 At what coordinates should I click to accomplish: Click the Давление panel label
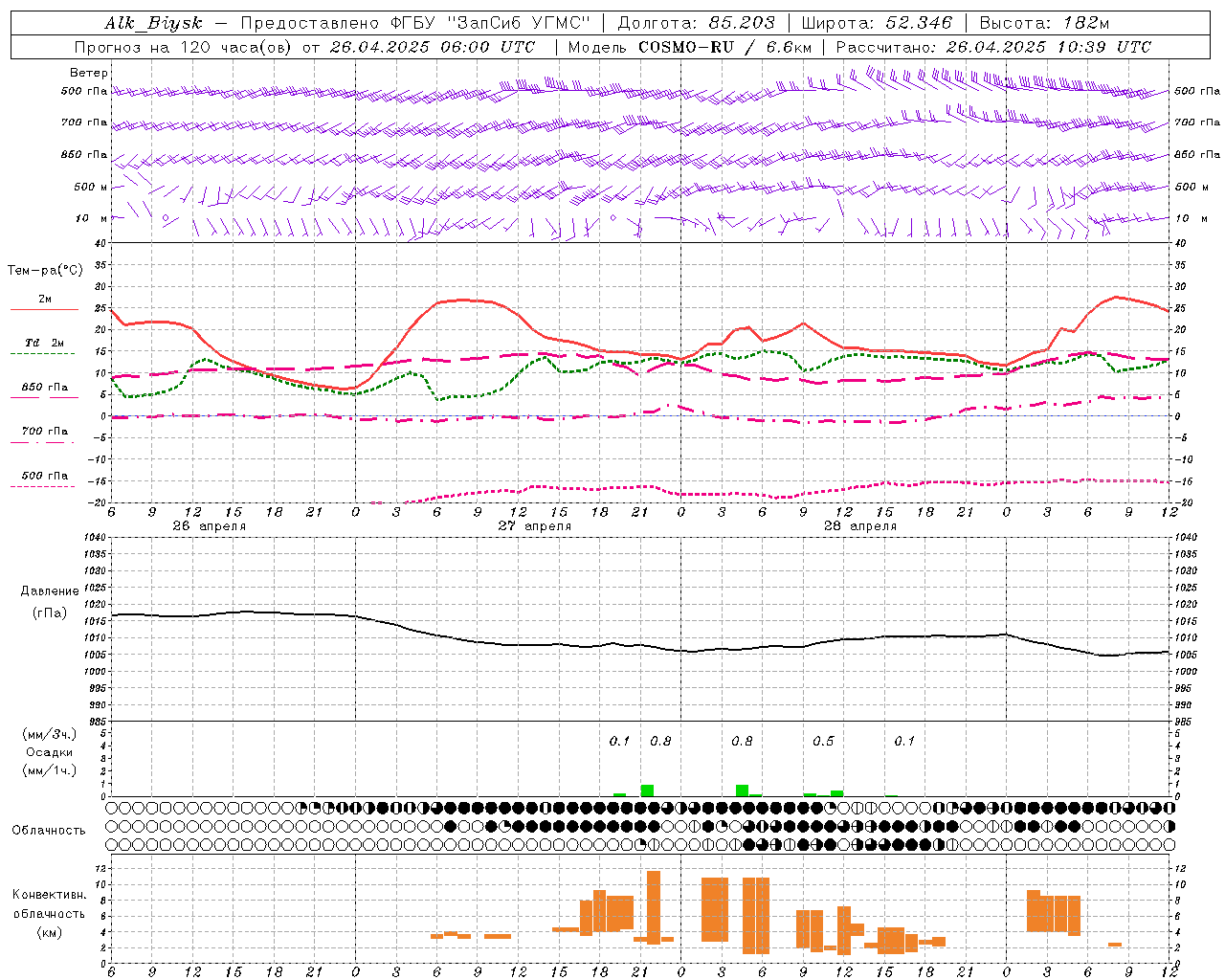(x=49, y=591)
